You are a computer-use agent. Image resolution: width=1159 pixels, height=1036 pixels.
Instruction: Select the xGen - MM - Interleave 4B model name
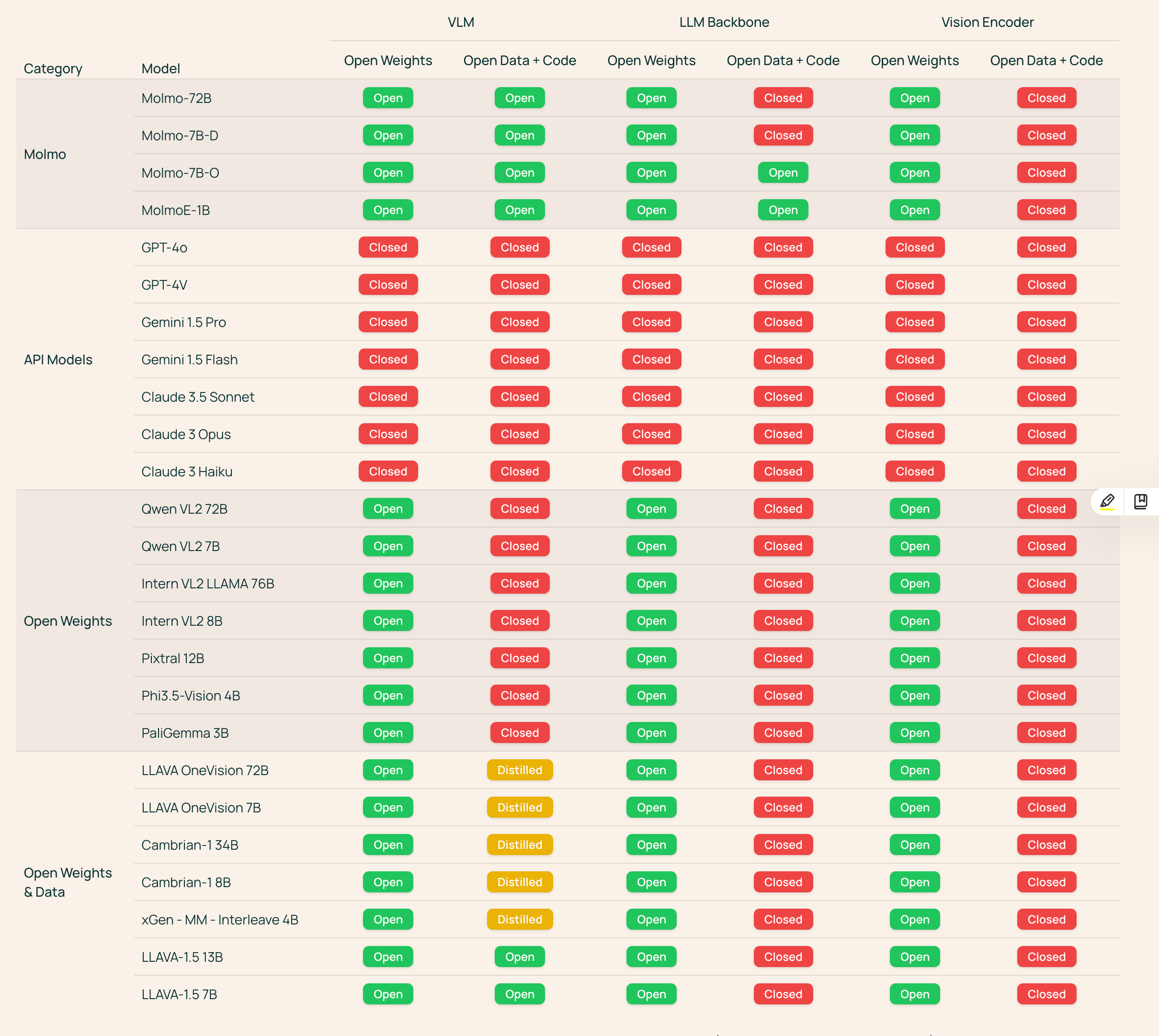[220, 920]
